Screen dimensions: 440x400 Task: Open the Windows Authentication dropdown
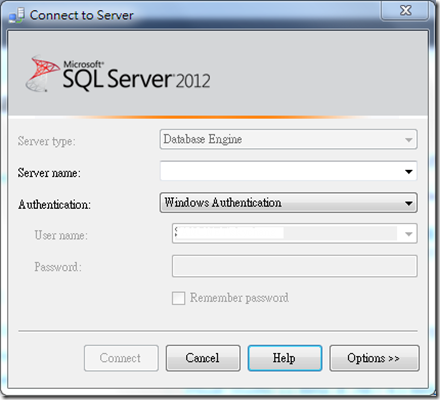(x=288, y=203)
